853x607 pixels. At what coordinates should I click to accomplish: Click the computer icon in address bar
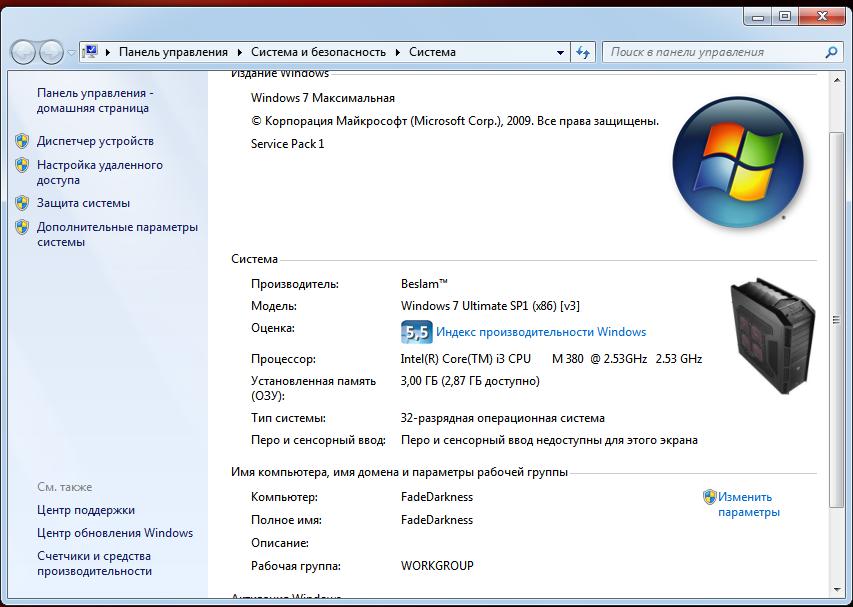(90, 52)
